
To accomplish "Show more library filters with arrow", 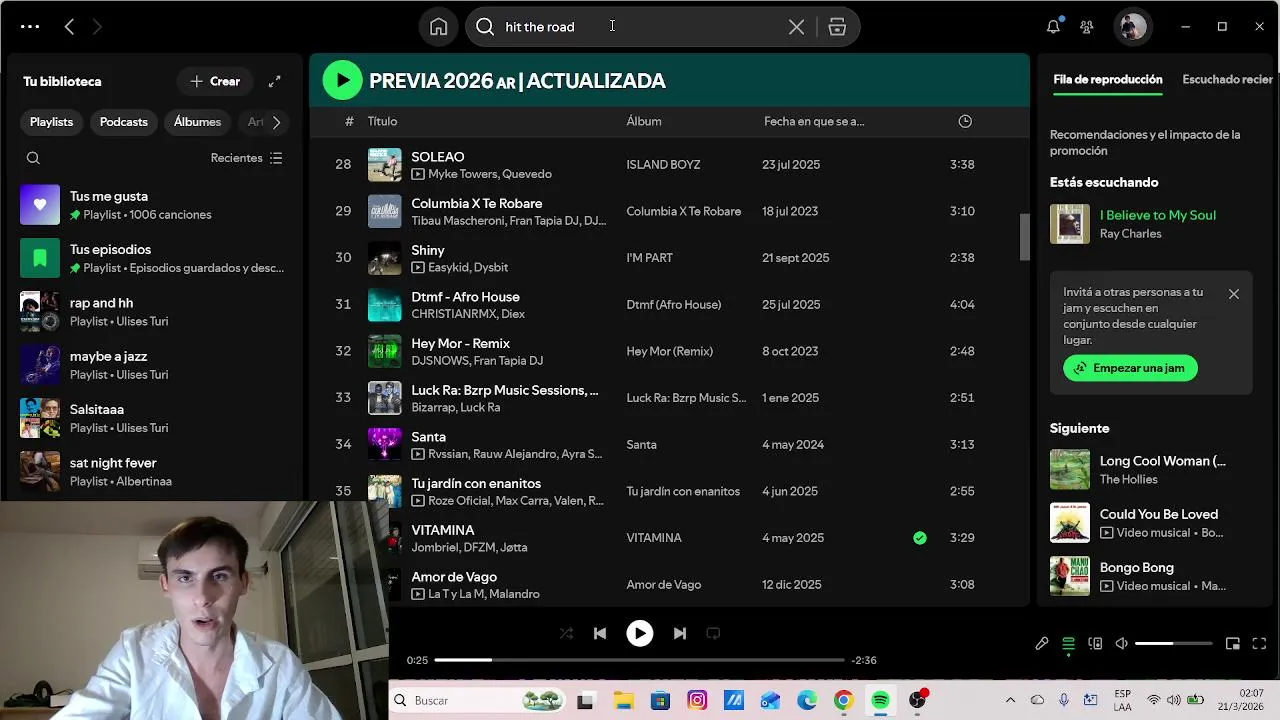I will tap(276, 122).
